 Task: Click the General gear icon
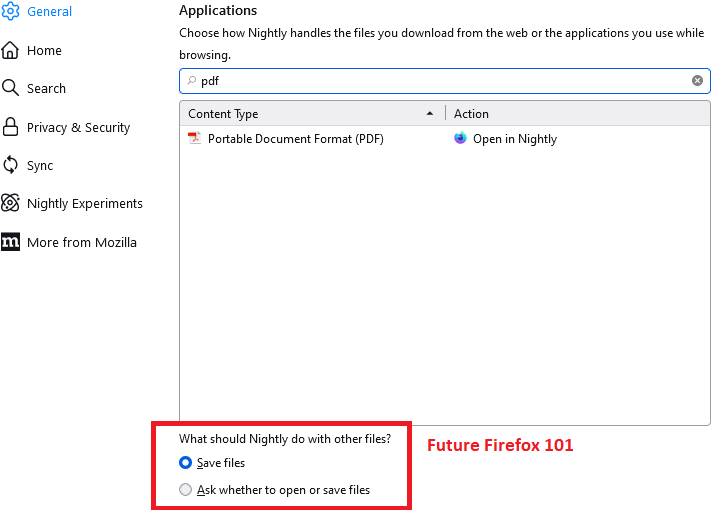11,12
